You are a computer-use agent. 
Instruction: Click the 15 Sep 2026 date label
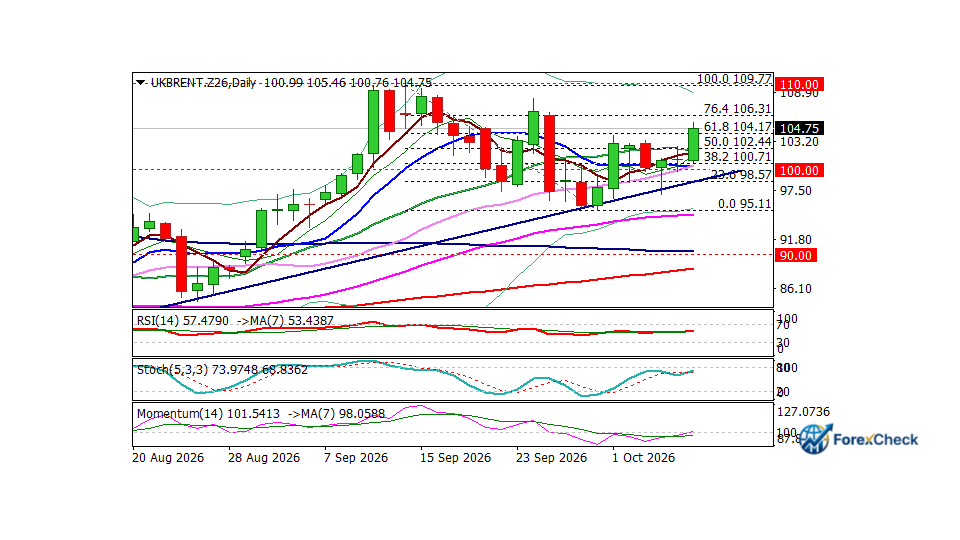456,457
